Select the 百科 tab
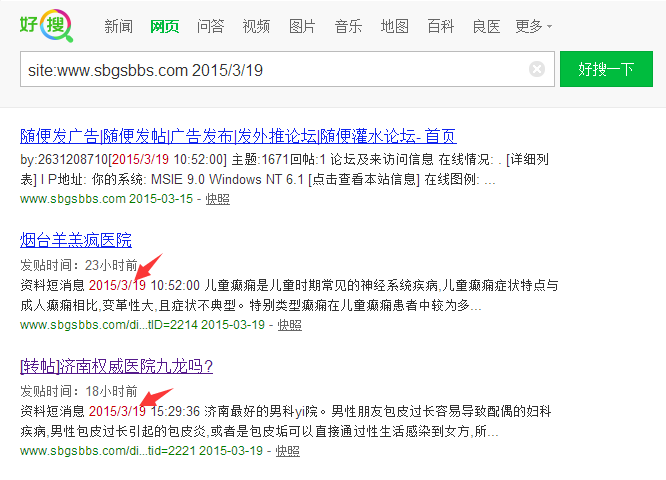Viewport: 666px width, 480px height. point(441,26)
